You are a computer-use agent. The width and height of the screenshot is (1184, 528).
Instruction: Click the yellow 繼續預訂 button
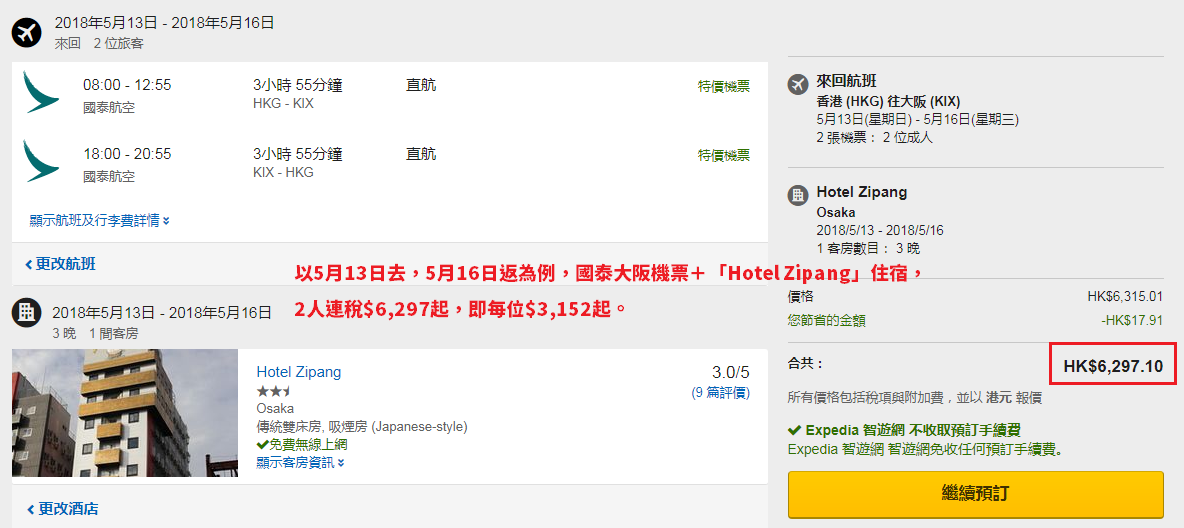976,494
